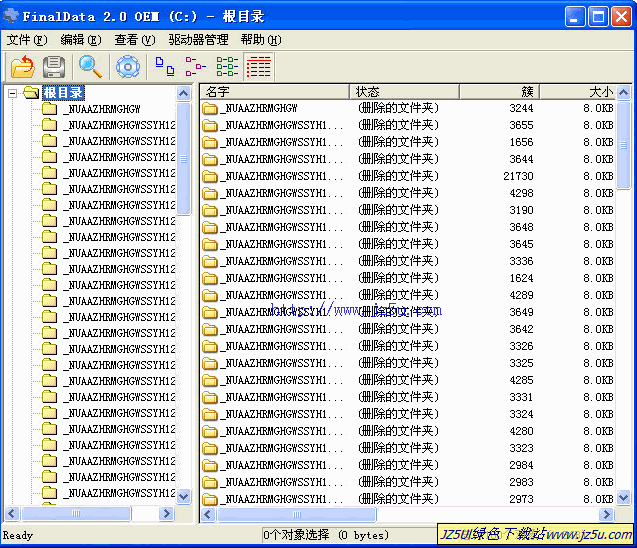Click folder icon of row with cluster 1656

coord(210,142)
